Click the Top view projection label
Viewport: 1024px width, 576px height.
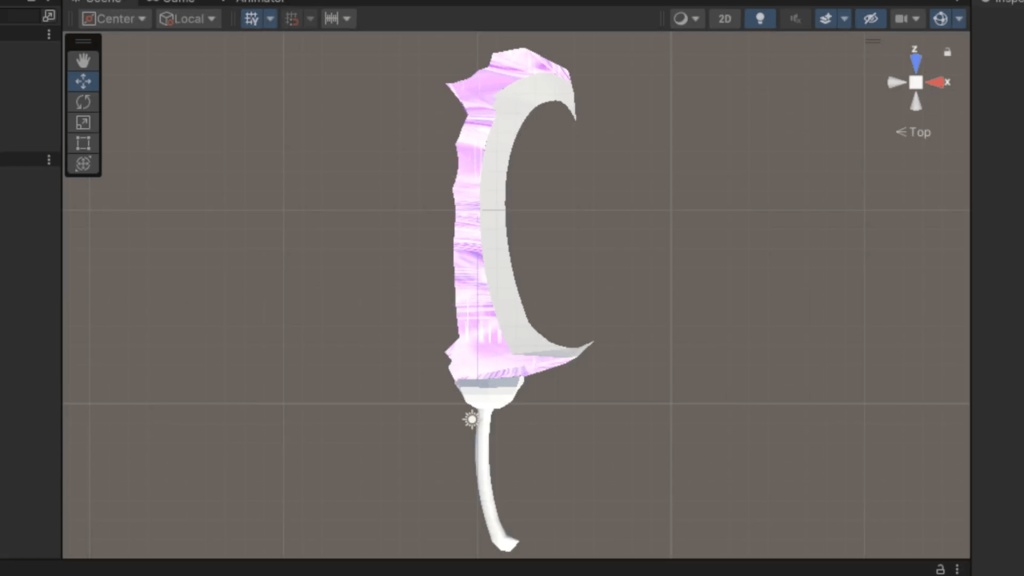coord(913,132)
